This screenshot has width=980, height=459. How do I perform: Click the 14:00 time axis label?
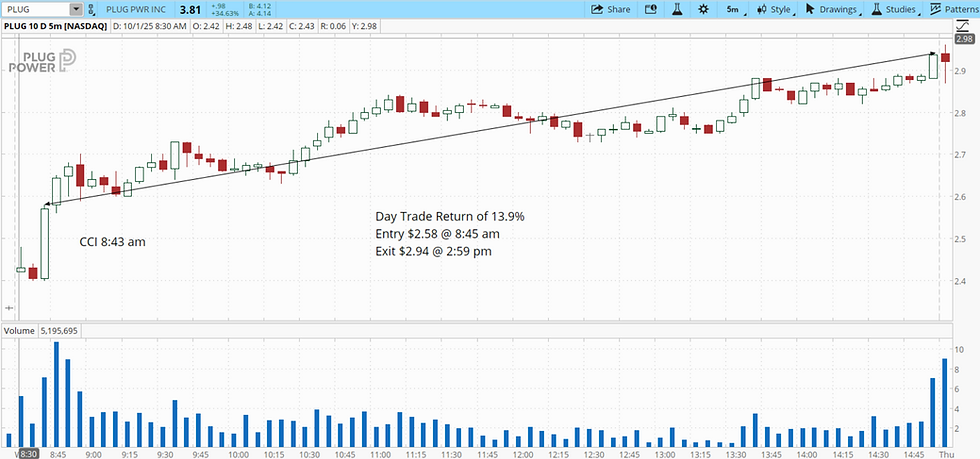(807, 454)
